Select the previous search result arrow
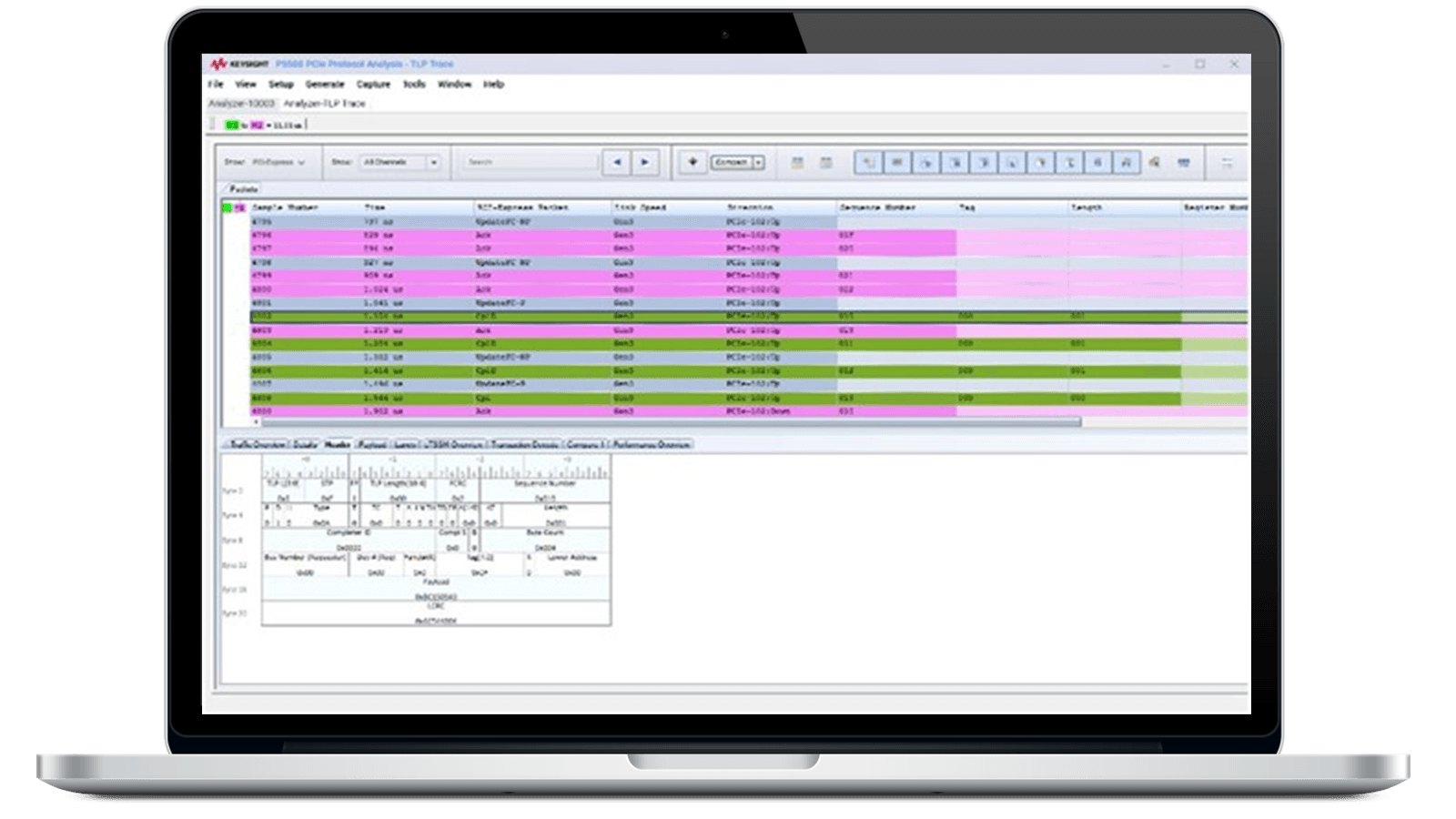The height and width of the screenshot is (819, 1456). point(616,161)
